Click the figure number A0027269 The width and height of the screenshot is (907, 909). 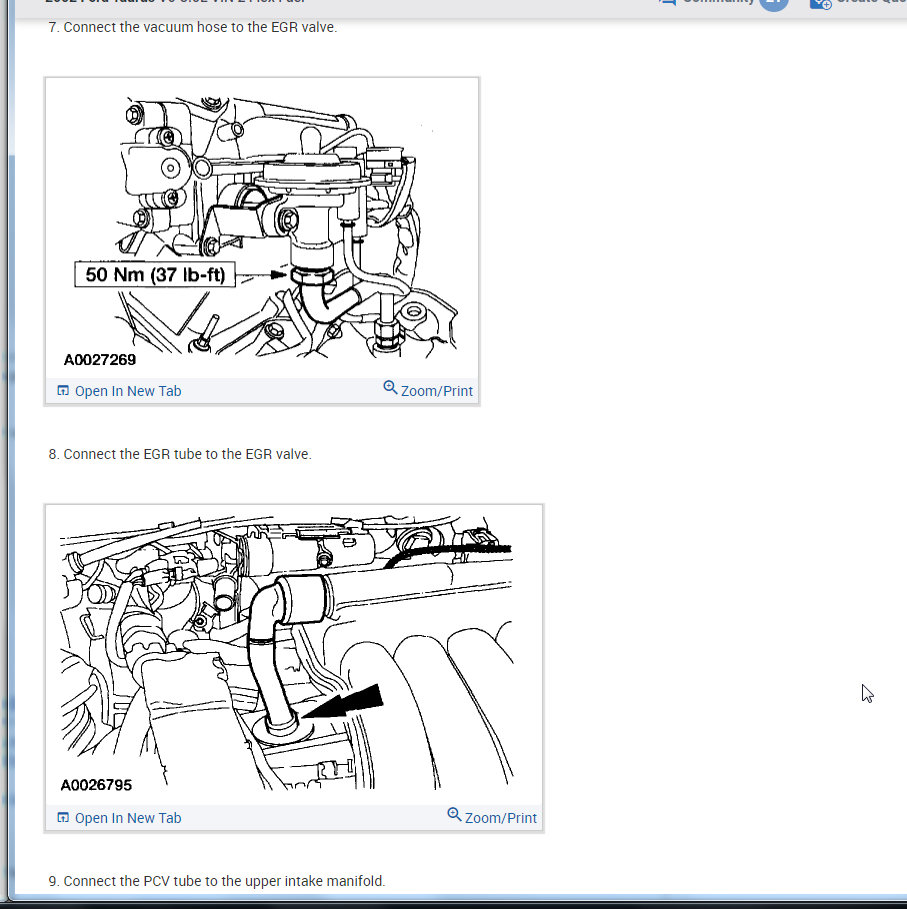point(100,360)
